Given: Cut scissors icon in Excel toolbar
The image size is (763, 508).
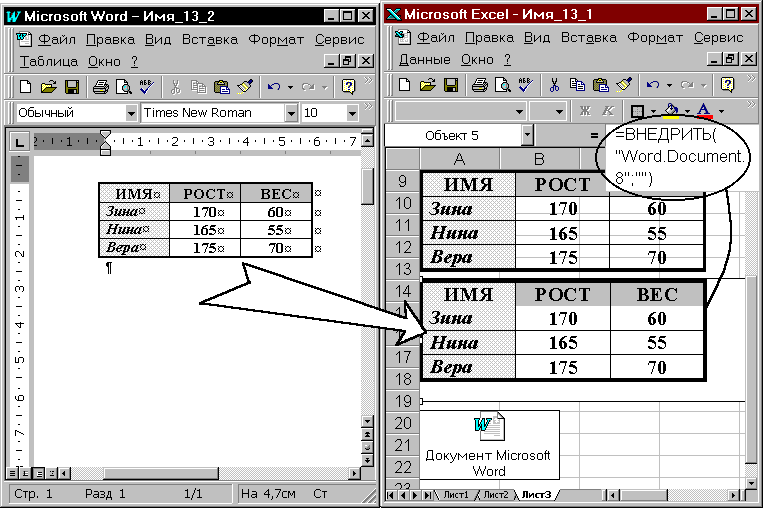Looking at the screenshot, I should click(554, 85).
